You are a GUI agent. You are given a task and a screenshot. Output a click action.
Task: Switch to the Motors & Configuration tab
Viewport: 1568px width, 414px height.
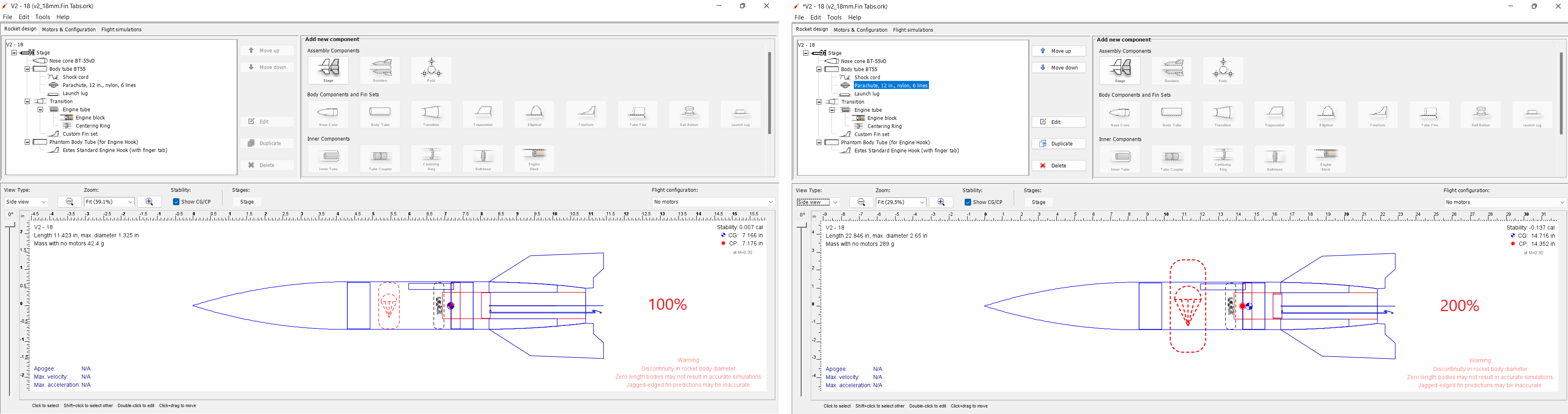pos(69,28)
